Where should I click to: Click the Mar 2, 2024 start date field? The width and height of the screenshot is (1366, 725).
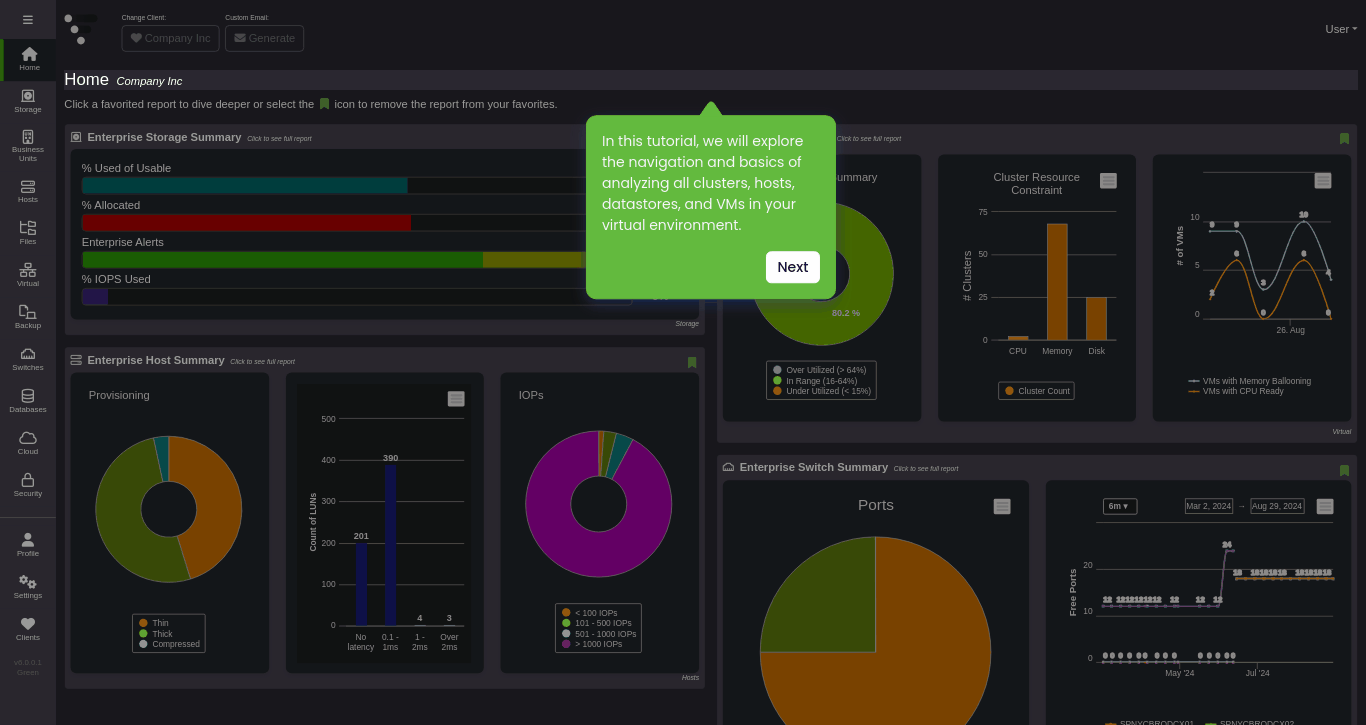(x=1209, y=506)
